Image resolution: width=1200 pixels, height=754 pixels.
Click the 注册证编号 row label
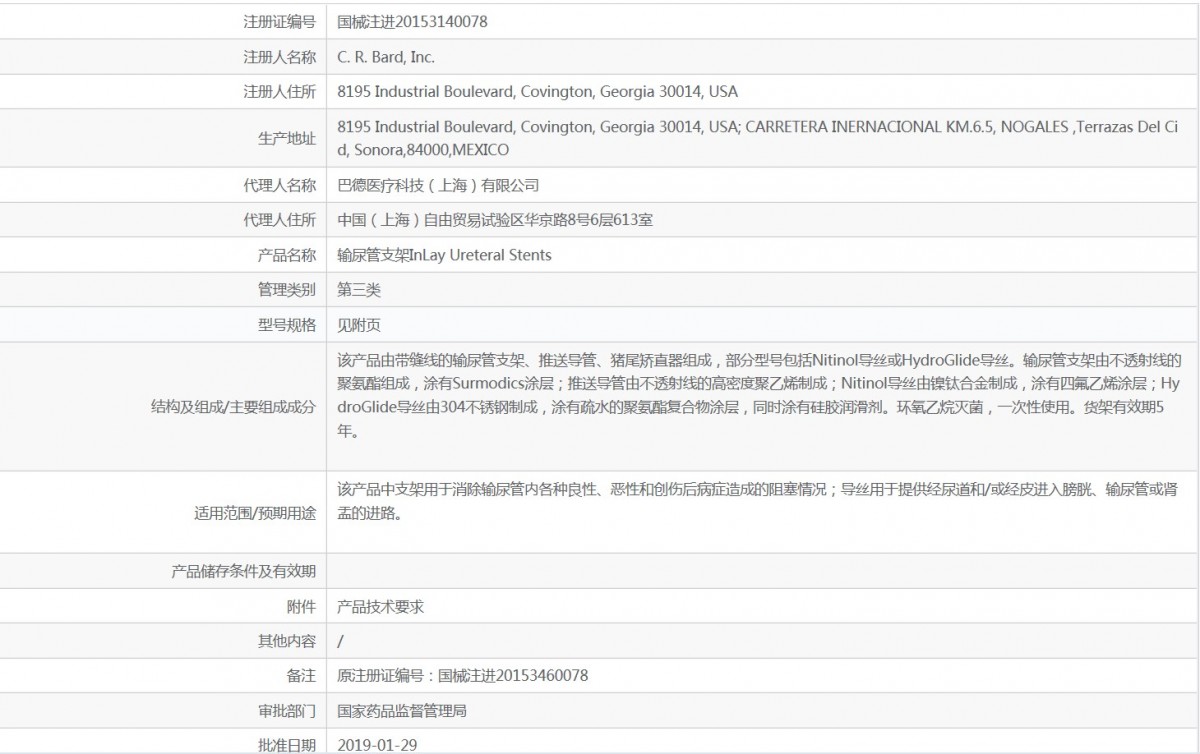[x=279, y=21]
